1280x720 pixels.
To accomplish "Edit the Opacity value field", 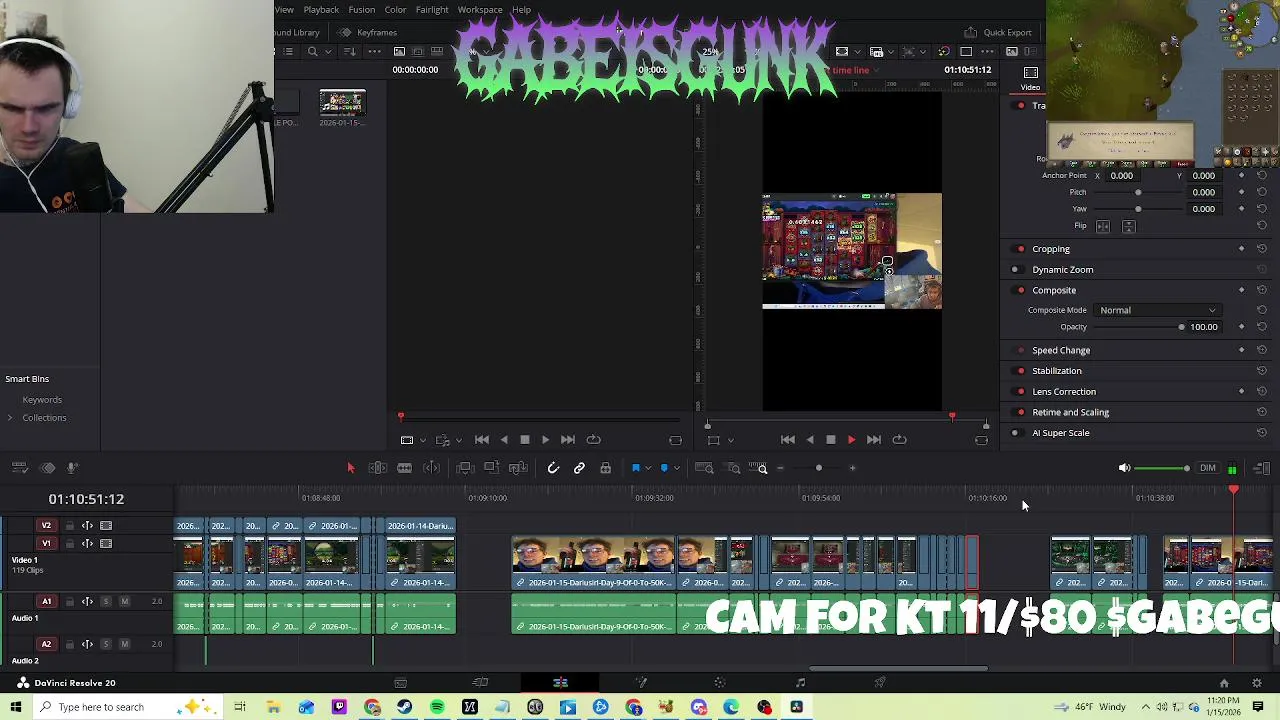I will (1204, 327).
